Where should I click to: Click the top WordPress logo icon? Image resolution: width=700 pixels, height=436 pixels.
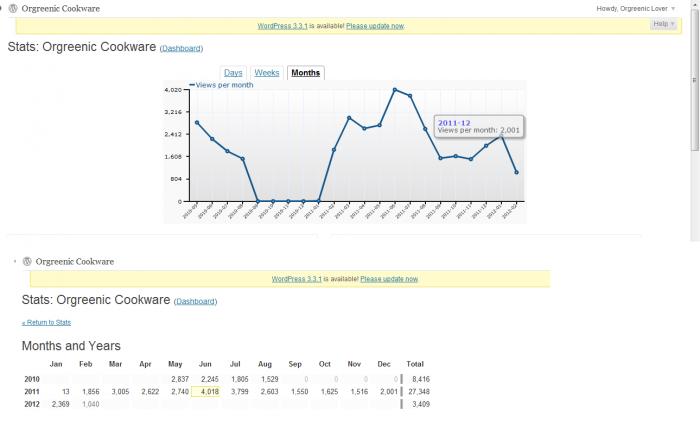(13, 8)
